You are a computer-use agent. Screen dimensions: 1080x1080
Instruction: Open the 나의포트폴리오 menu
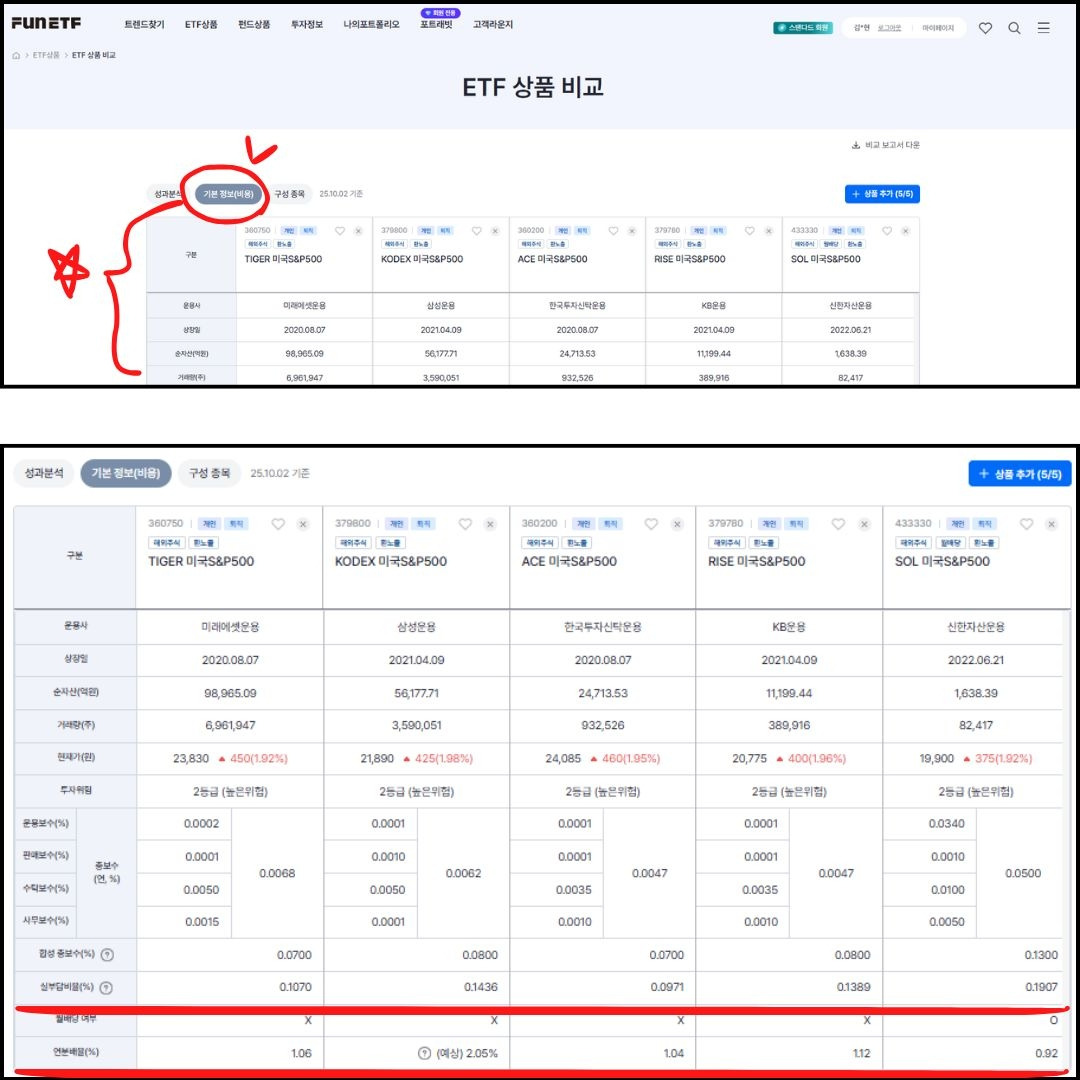pos(371,25)
